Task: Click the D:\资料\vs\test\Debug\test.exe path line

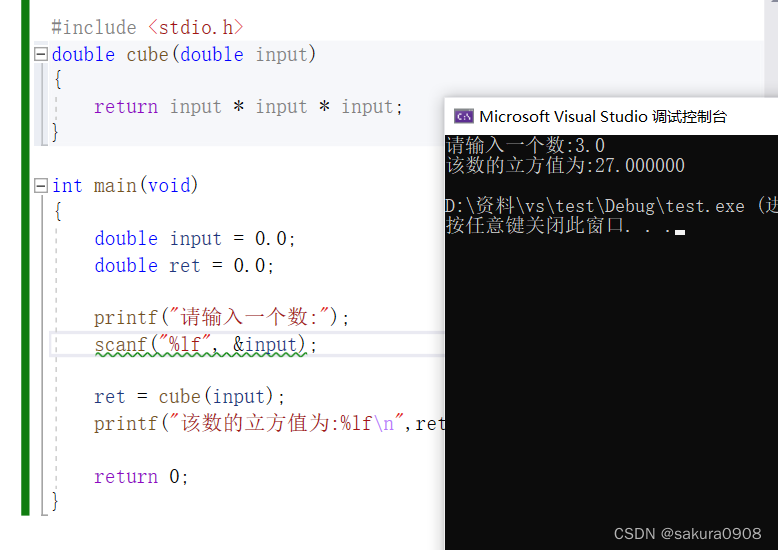Action: pyautogui.click(x=611, y=206)
